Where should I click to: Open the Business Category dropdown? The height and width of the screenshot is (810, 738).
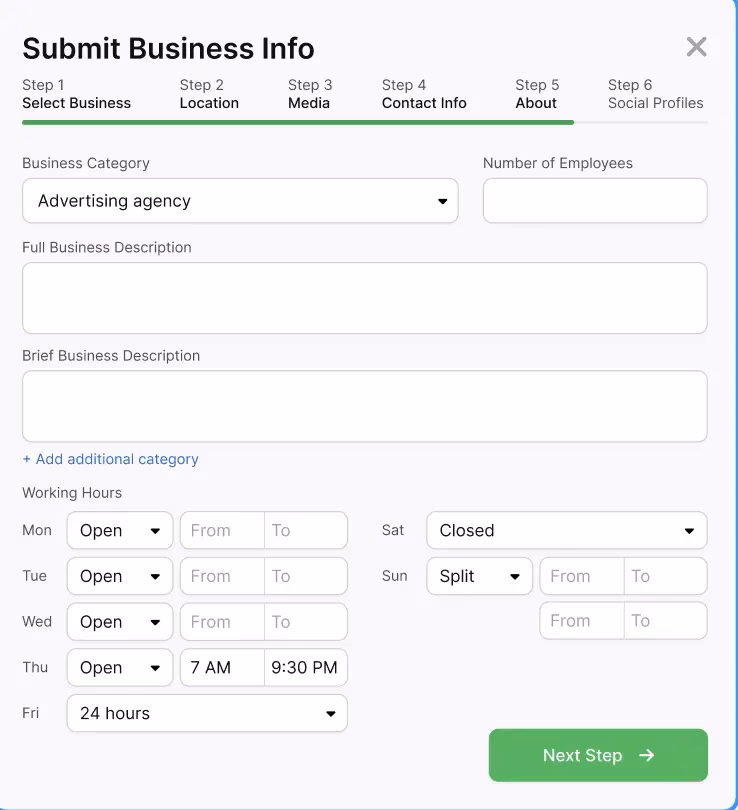click(240, 200)
